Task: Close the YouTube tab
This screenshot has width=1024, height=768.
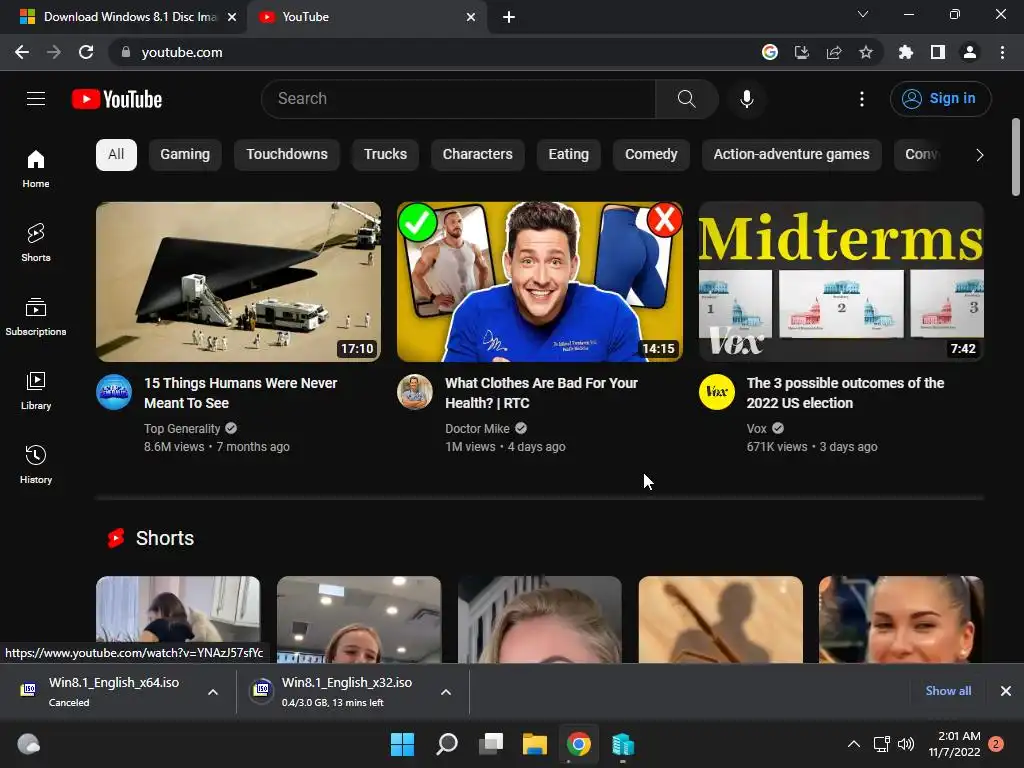Action: (x=471, y=17)
